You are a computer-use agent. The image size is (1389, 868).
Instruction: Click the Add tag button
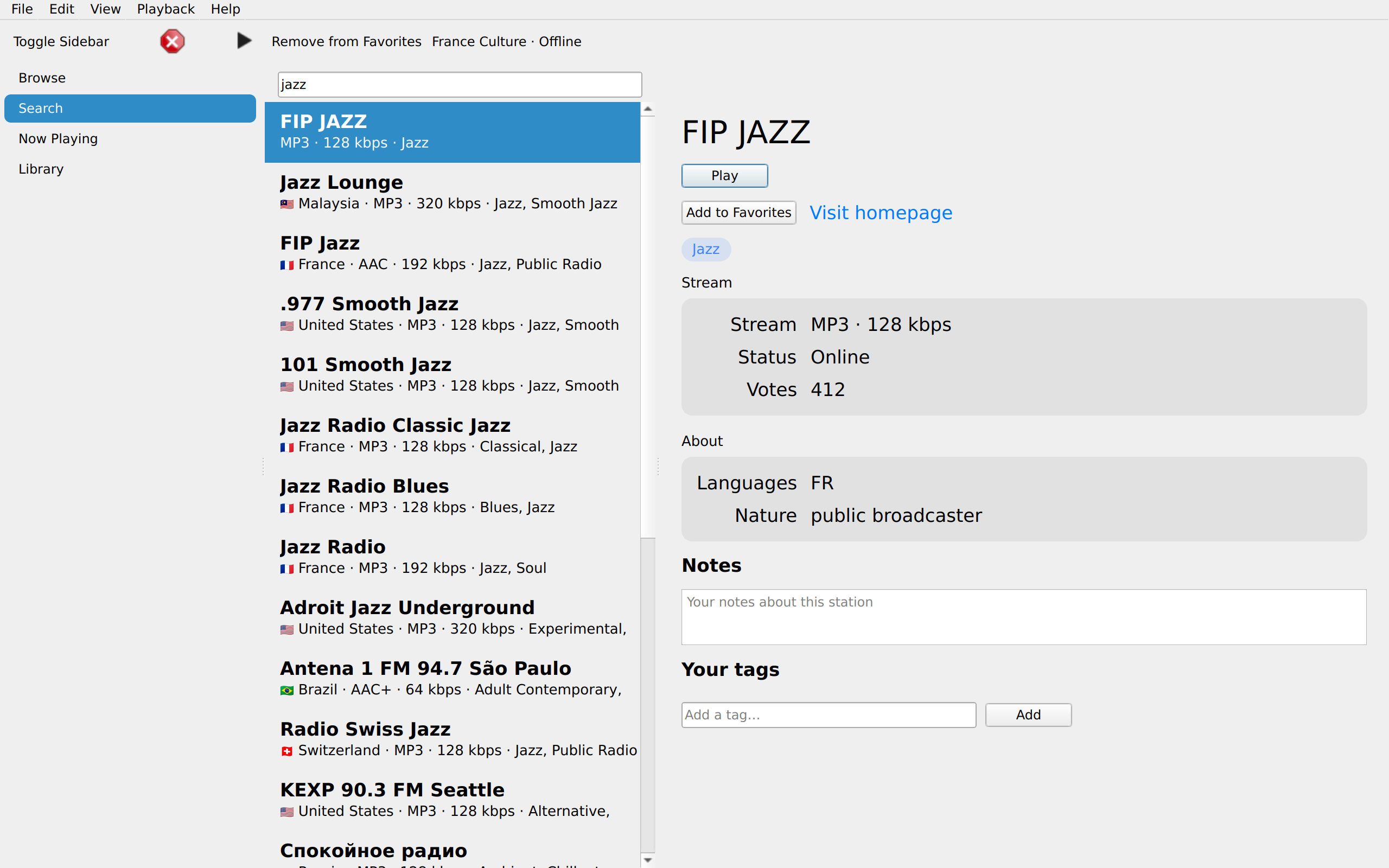point(1028,714)
